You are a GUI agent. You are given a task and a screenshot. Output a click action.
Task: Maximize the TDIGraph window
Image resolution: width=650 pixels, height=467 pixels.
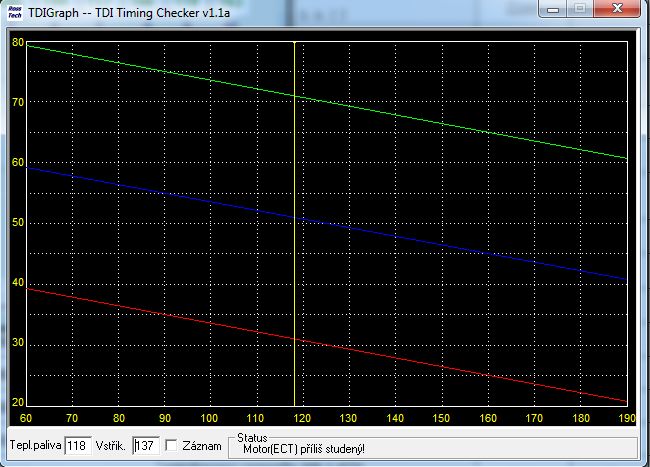pos(581,10)
